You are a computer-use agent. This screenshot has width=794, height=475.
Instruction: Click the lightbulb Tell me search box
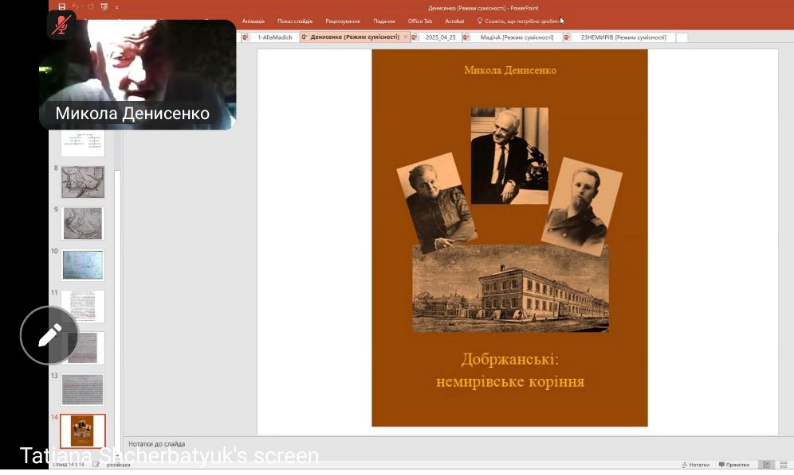[518, 20]
